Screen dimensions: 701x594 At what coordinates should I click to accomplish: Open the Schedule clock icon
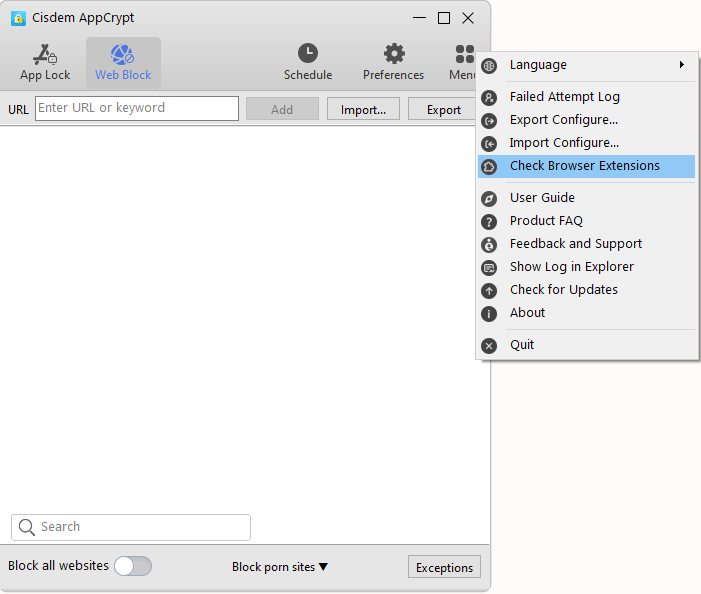(x=308, y=54)
